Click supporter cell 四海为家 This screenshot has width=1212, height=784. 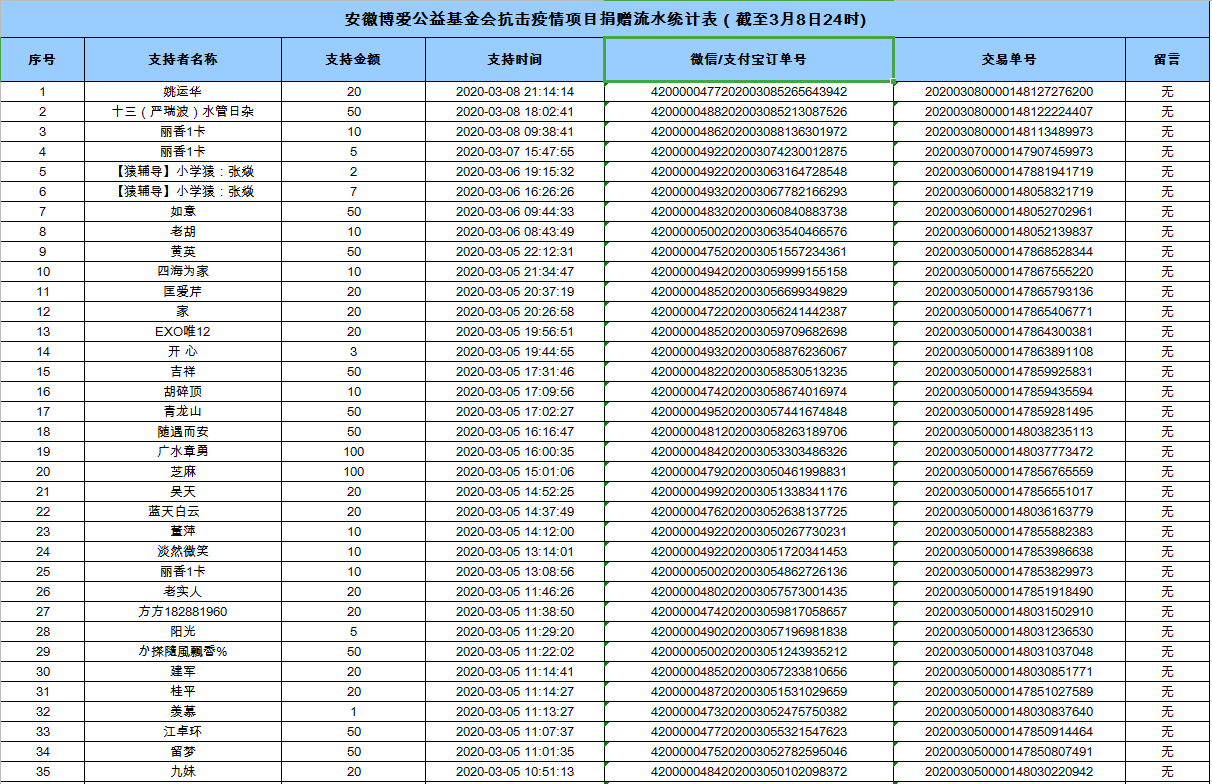(183, 272)
